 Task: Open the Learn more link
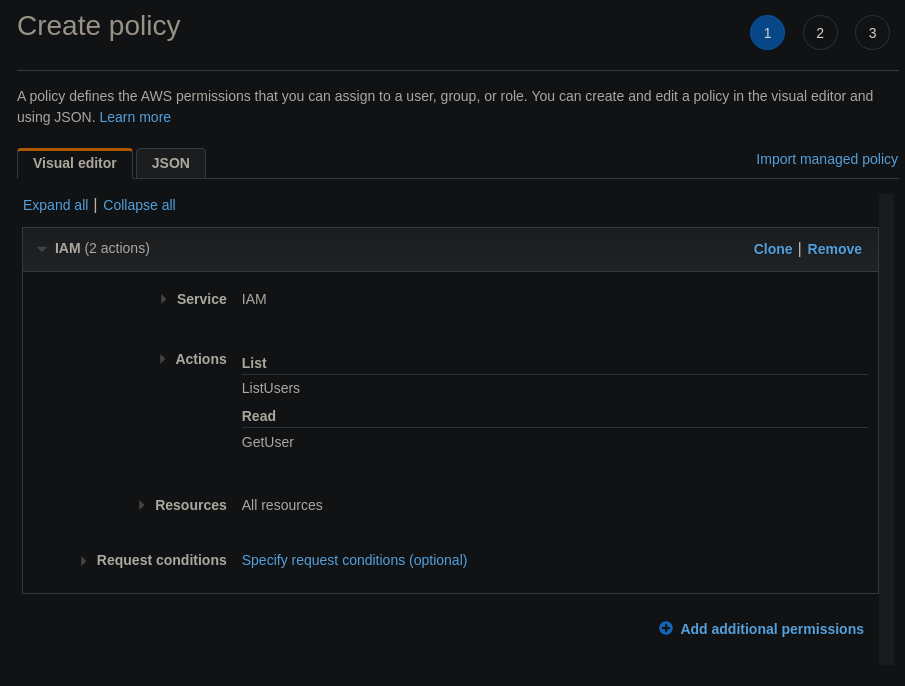click(x=135, y=117)
